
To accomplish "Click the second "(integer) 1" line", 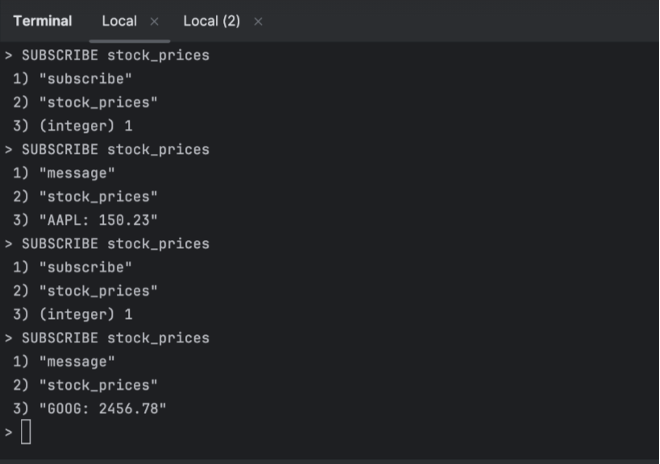I will click(73, 315).
